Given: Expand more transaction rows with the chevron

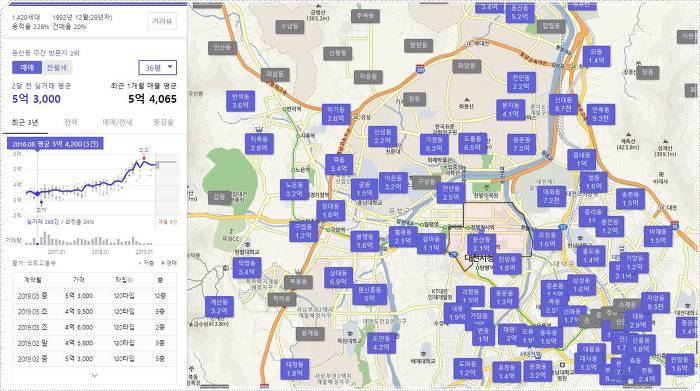Looking at the screenshot, I should [x=94, y=375].
